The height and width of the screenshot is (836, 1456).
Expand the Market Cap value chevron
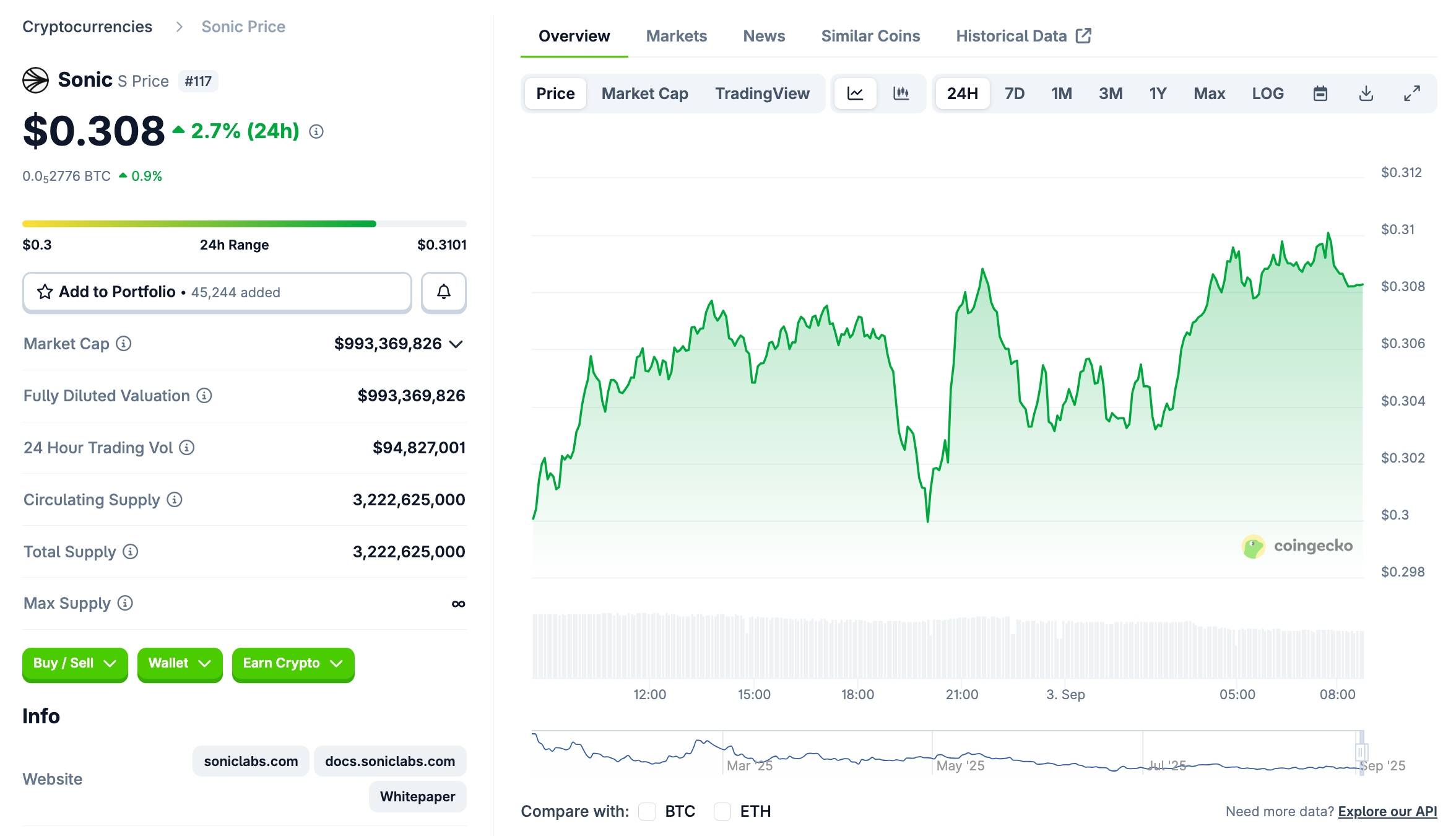point(456,344)
